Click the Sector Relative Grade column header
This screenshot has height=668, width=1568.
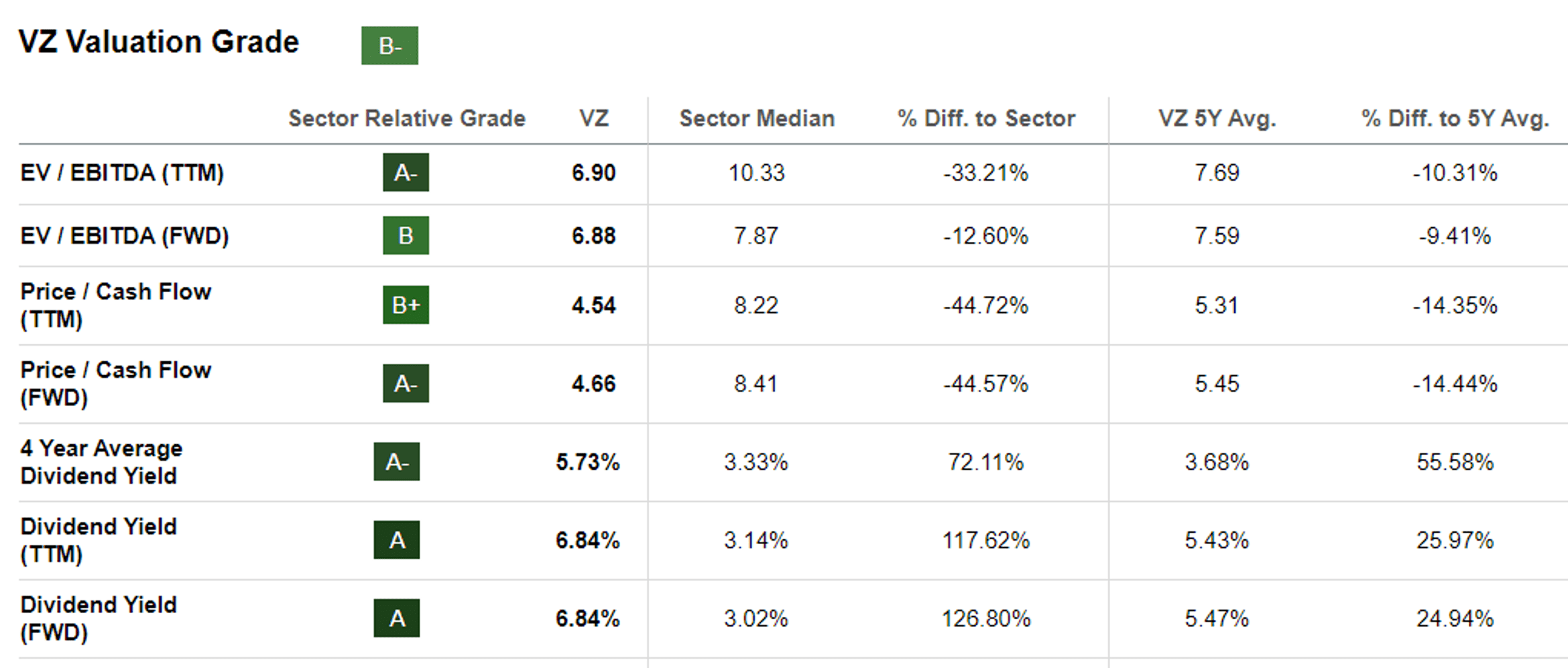point(407,119)
